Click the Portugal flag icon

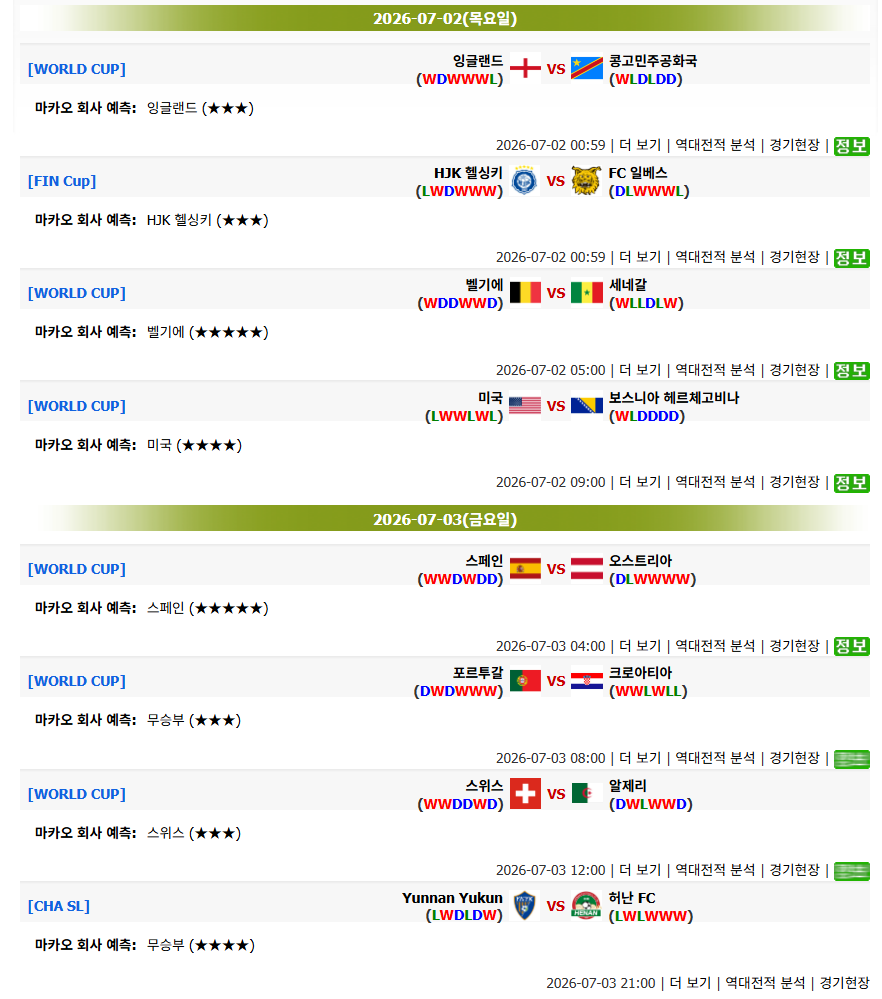point(525,680)
